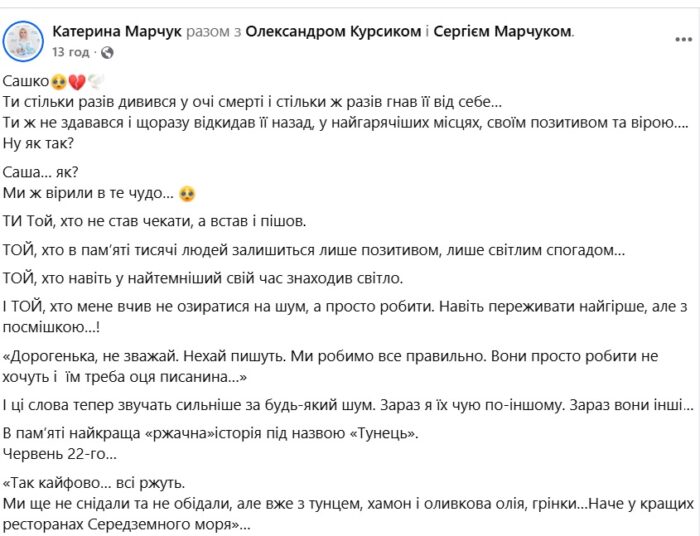Viewport: 700px width, 536px height.
Task: Click the line starting 'ТИ Той, хто не став чекати'
Action: tap(157, 221)
